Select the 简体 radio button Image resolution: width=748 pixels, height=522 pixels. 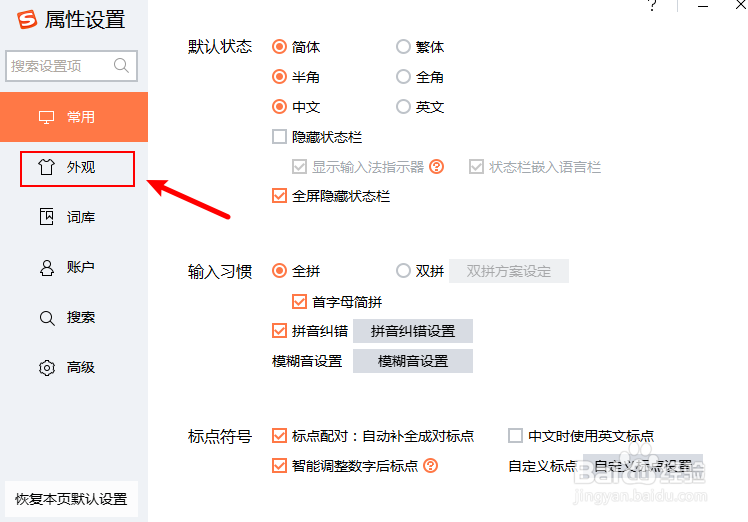coord(279,47)
